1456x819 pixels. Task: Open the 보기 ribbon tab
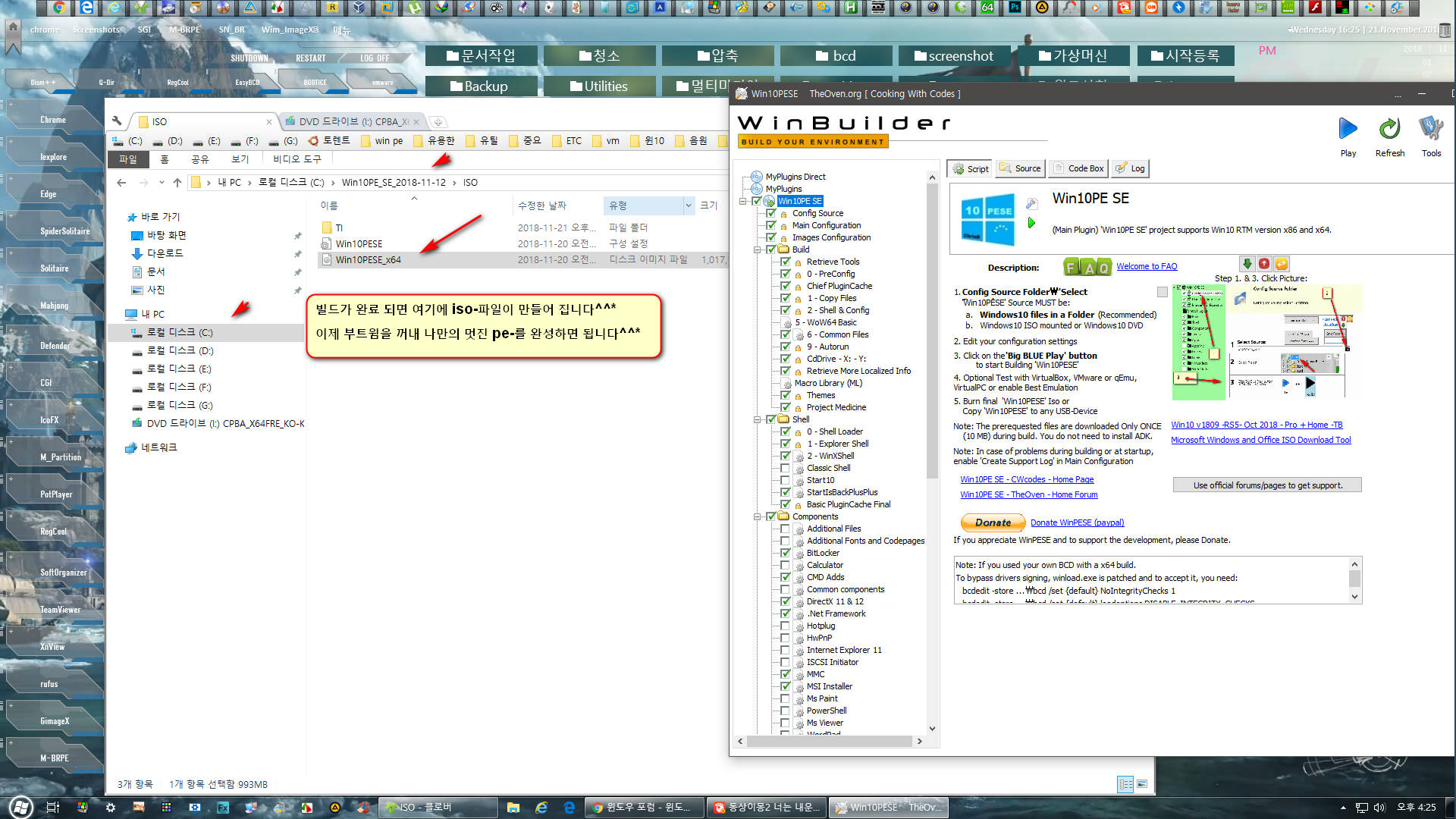coord(240,159)
